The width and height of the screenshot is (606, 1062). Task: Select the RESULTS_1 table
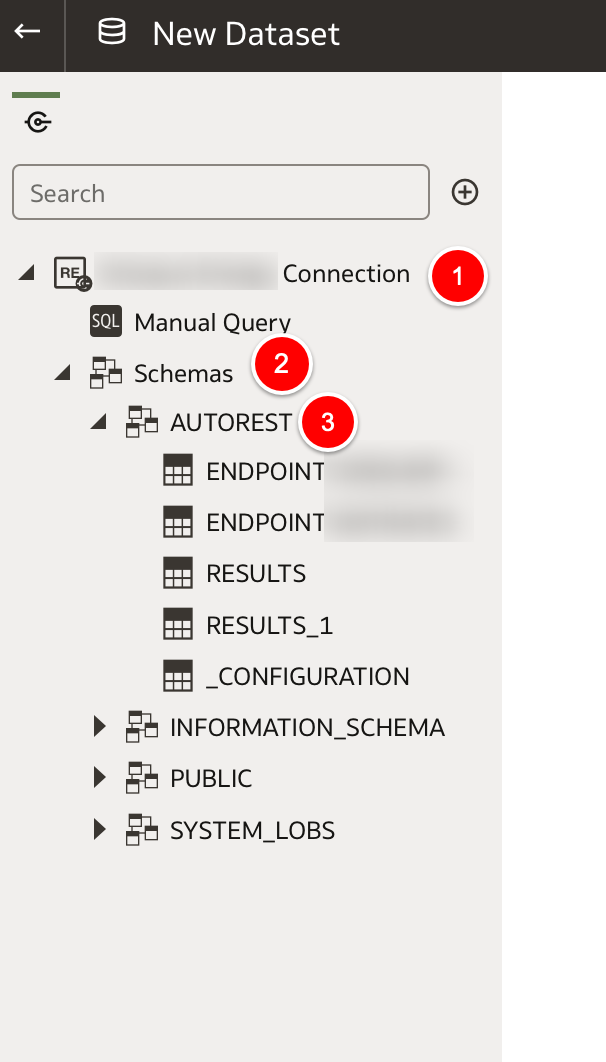[x=269, y=626]
